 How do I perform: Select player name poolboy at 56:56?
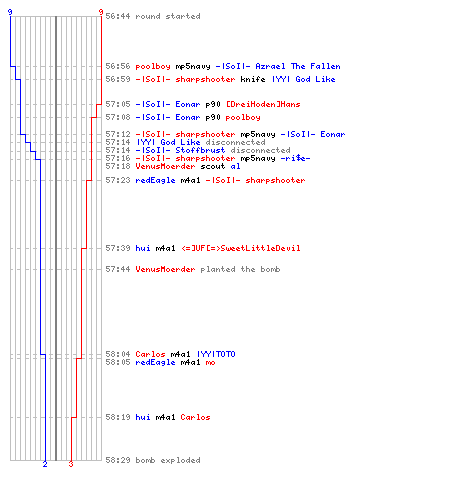pyautogui.click(x=153, y=66)
